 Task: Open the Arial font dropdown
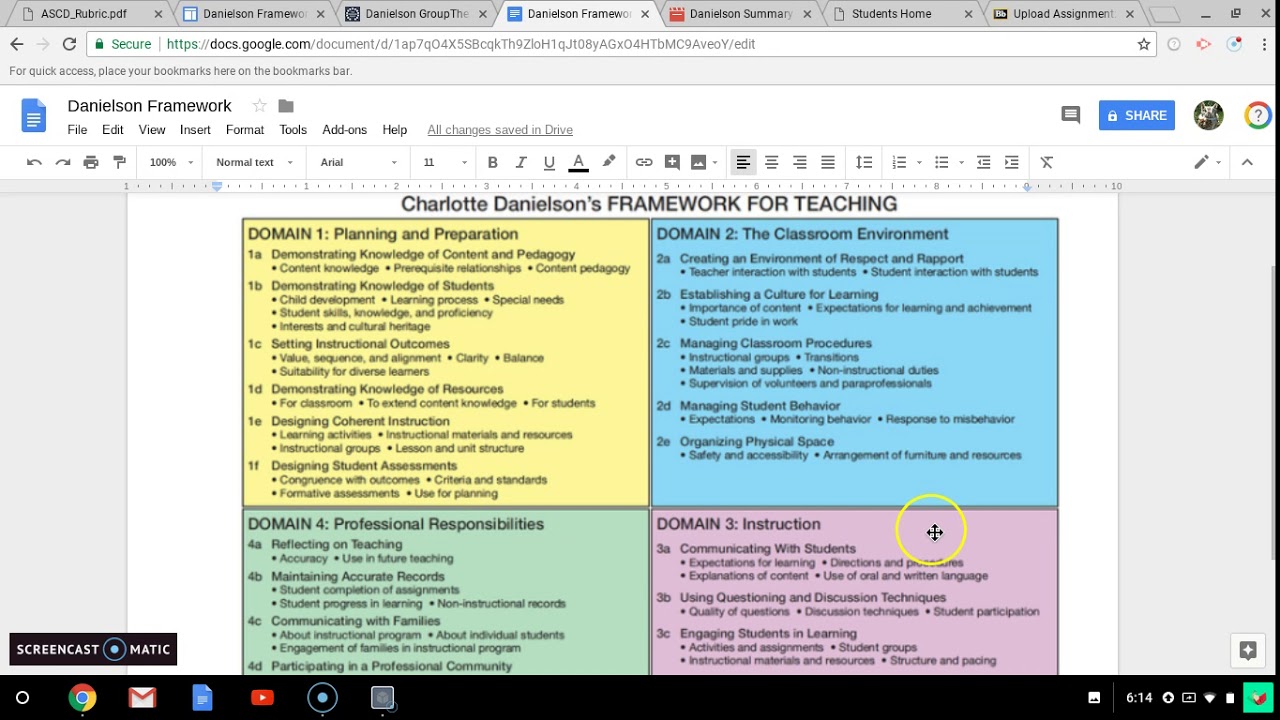point(358,162)
